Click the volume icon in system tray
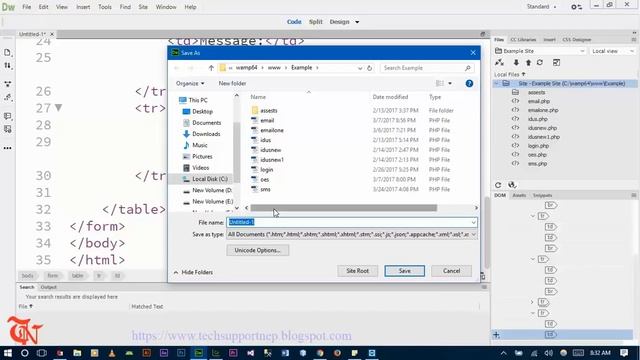 point(549,353)
